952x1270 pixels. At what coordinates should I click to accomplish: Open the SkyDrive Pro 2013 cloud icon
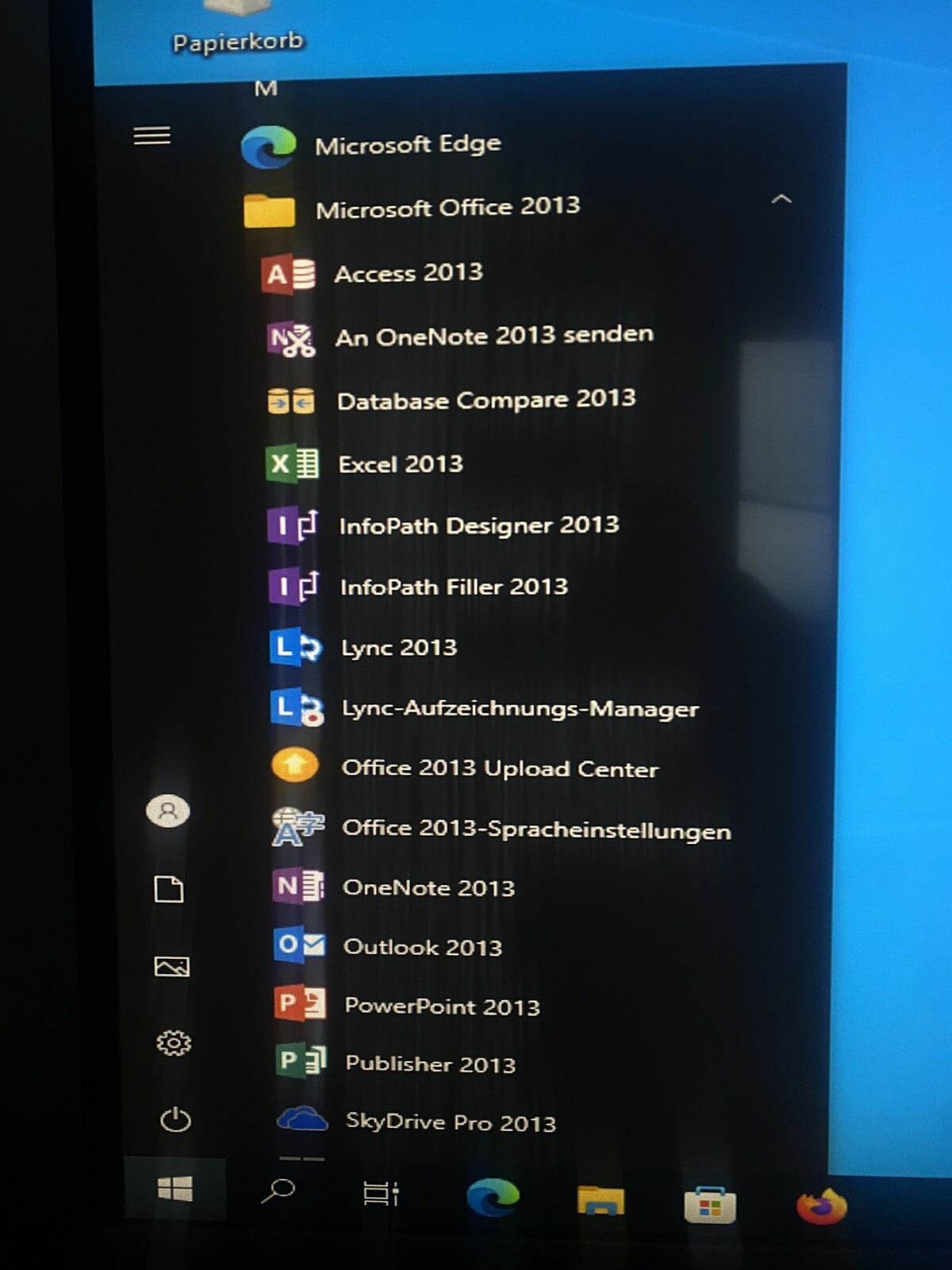(x=301, y=1119)
